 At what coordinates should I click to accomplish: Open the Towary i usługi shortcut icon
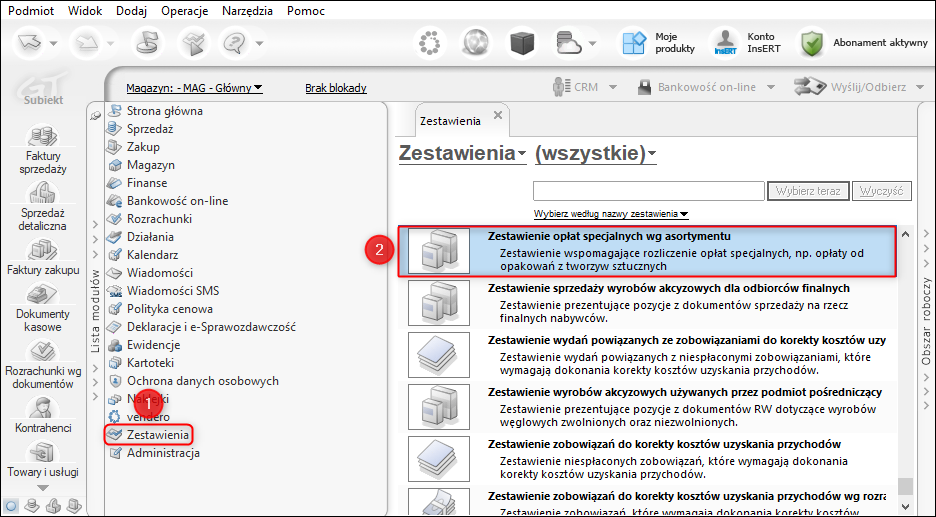click(42, 453)
